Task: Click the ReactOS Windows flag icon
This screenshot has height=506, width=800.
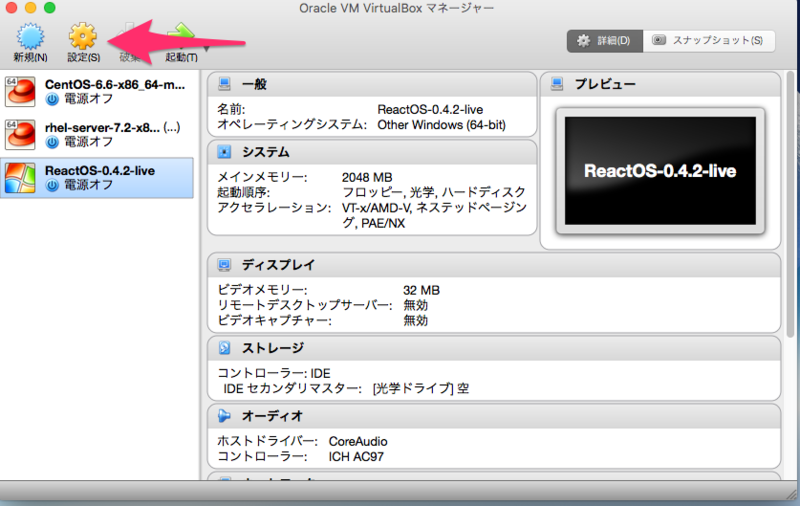Action: click(20, 178)
